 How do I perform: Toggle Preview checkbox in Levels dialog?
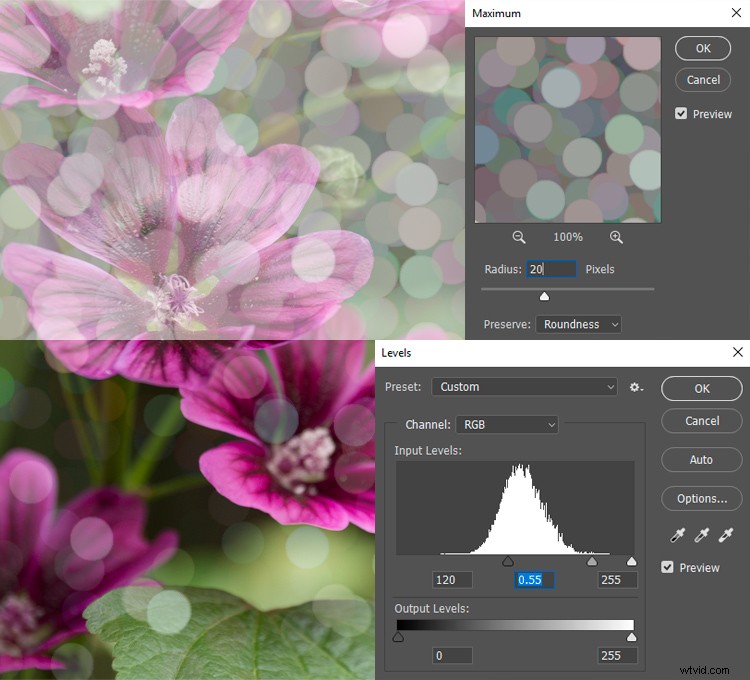pos(667,568)
